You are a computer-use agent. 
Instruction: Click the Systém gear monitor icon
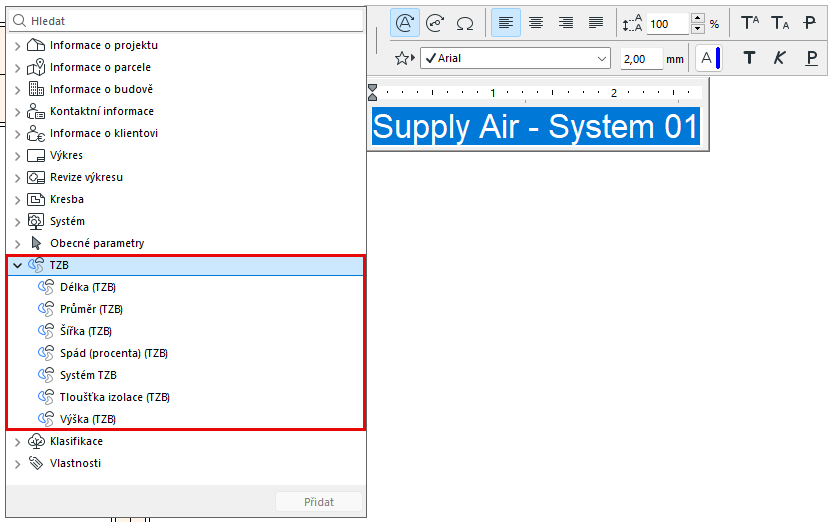(36, 221)
